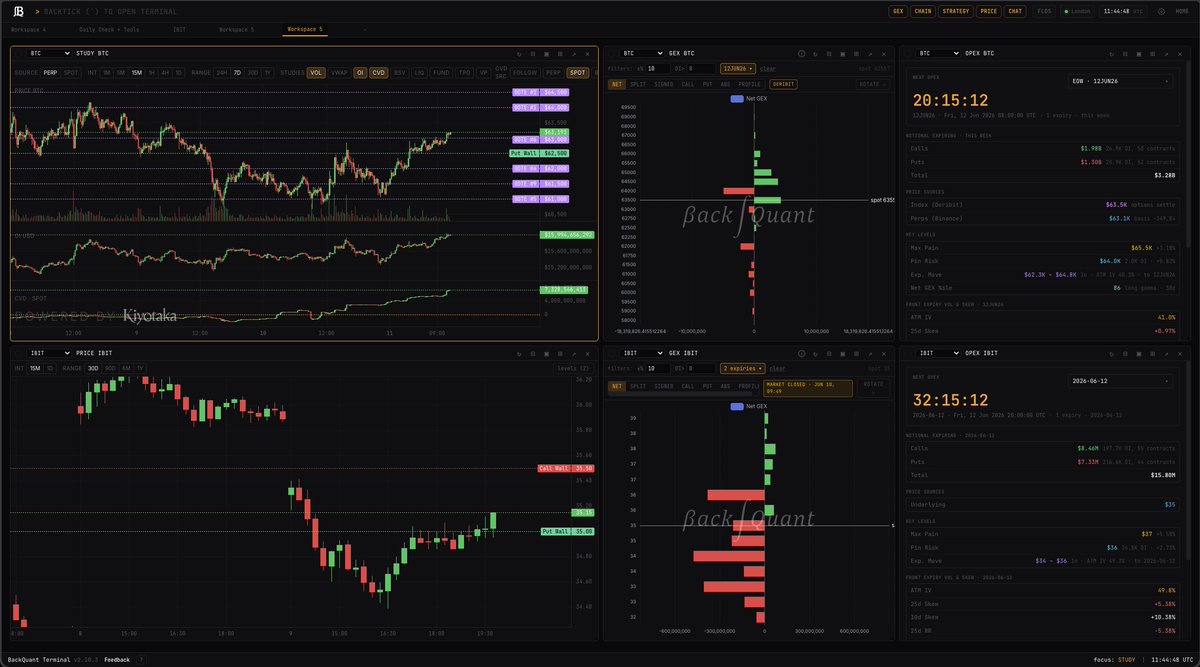Pop out the STUDY BTC panel
1200x667 pixels.
pyautogui.click(x=574, y=54)
